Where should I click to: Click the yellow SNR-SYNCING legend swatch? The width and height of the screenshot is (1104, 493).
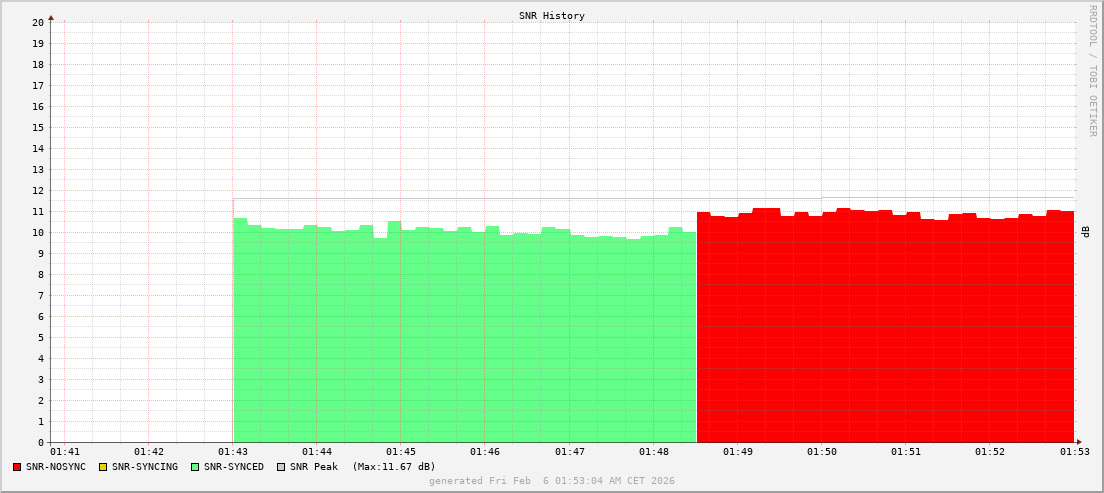pyautogui.click(x=102, y=467)
